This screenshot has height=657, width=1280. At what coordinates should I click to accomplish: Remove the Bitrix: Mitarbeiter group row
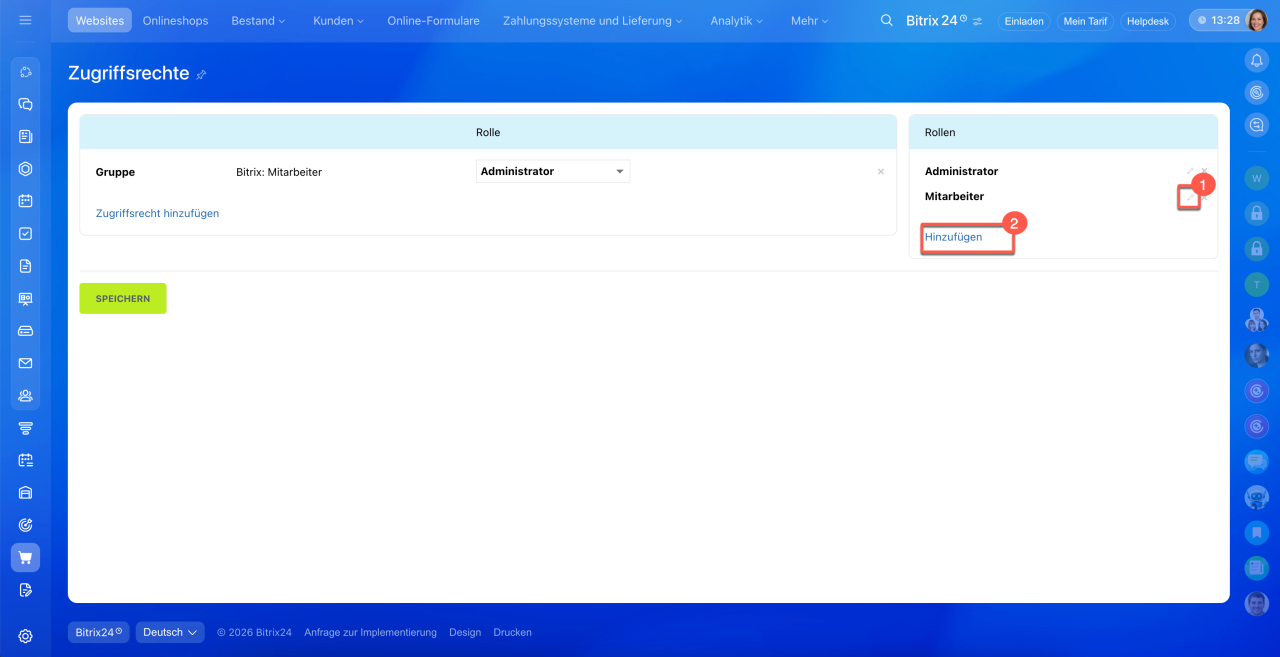coord(880,172)
